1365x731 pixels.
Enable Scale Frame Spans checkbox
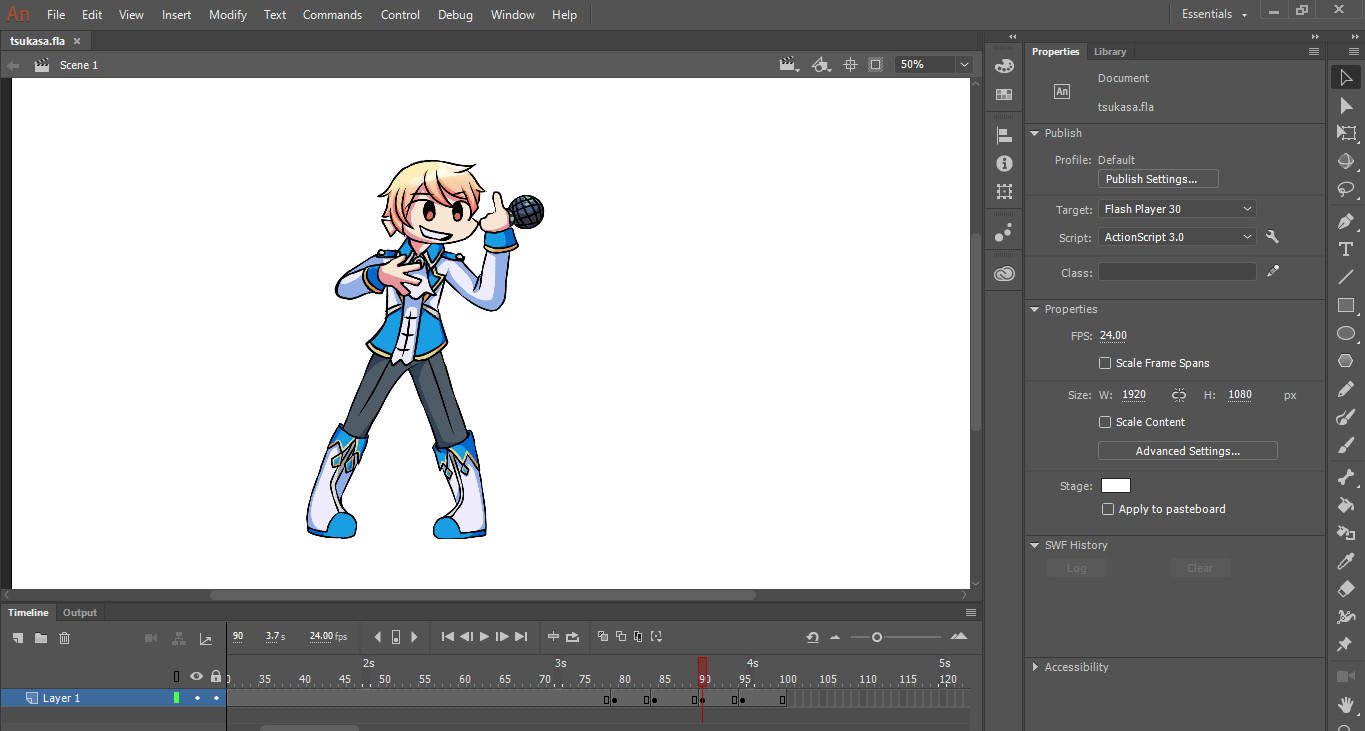(1105, 363)
